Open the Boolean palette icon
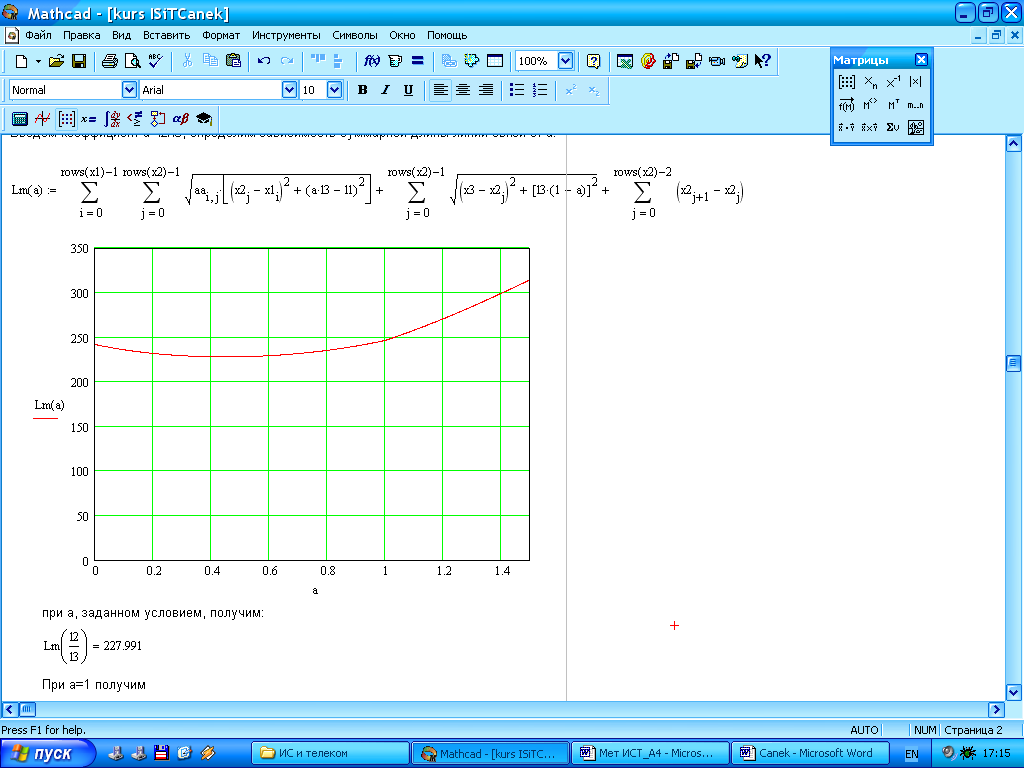Image resolution: width=1024 pixels, height=768 pixels. click(135, 119)
